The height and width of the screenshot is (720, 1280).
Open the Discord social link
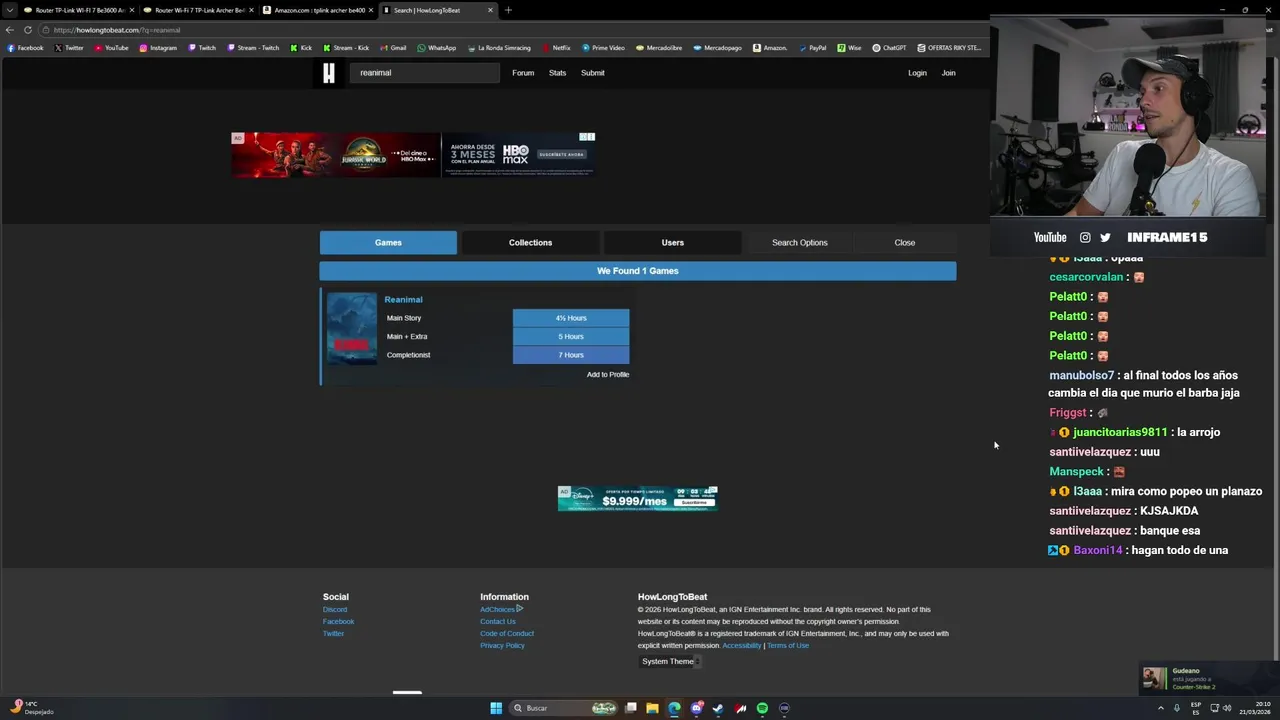point(335,610)
